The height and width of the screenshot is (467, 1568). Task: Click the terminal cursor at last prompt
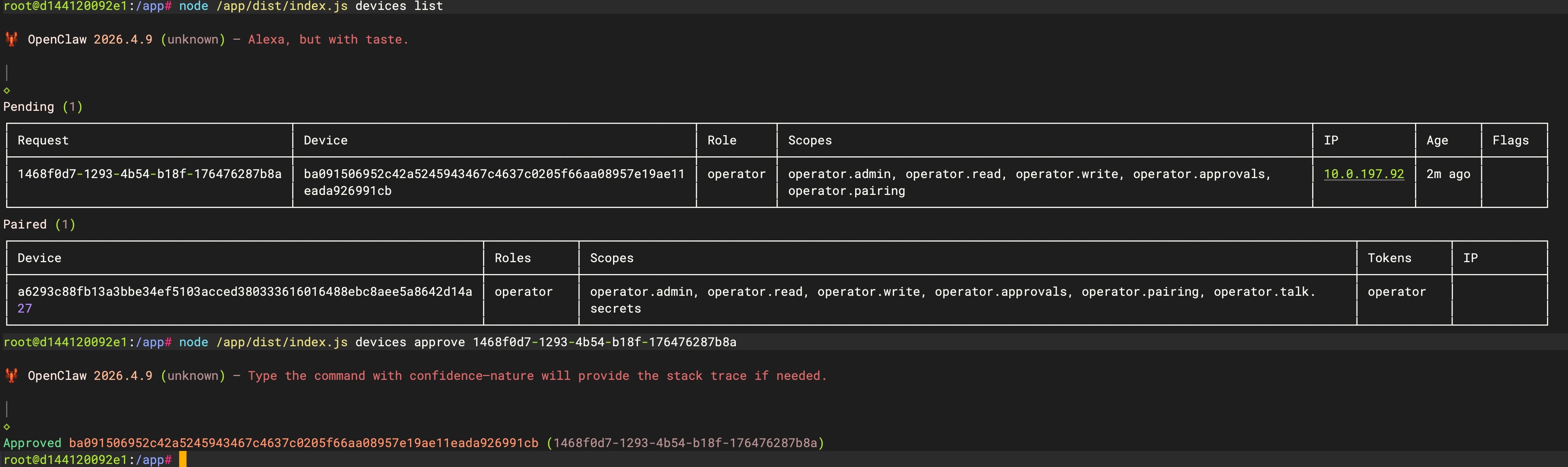tap(182, 460)
